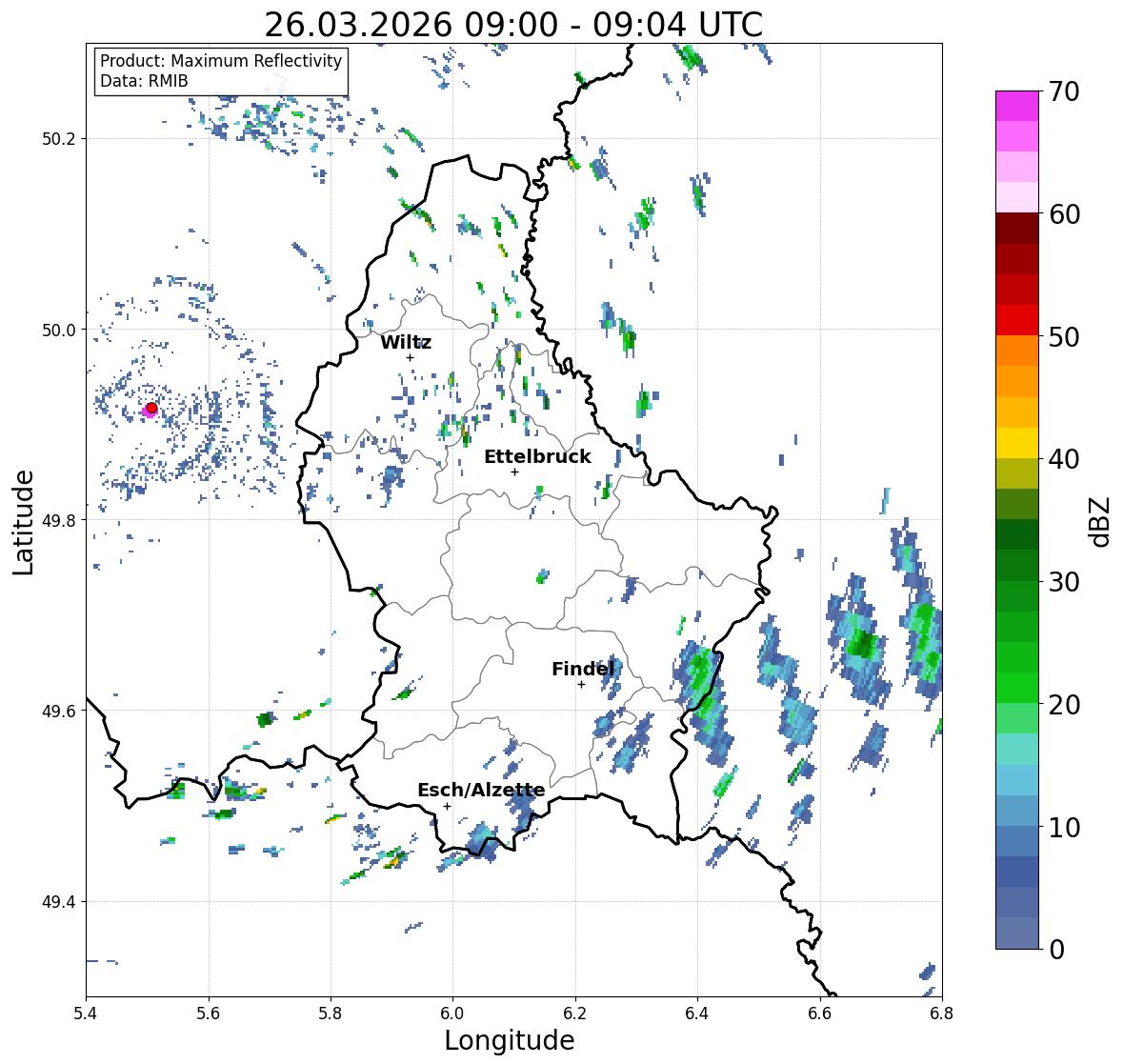Click the longitude tick label 6.0
The width and height of the screenshot is (1123, 1064).
click(x=452, y=1014)
